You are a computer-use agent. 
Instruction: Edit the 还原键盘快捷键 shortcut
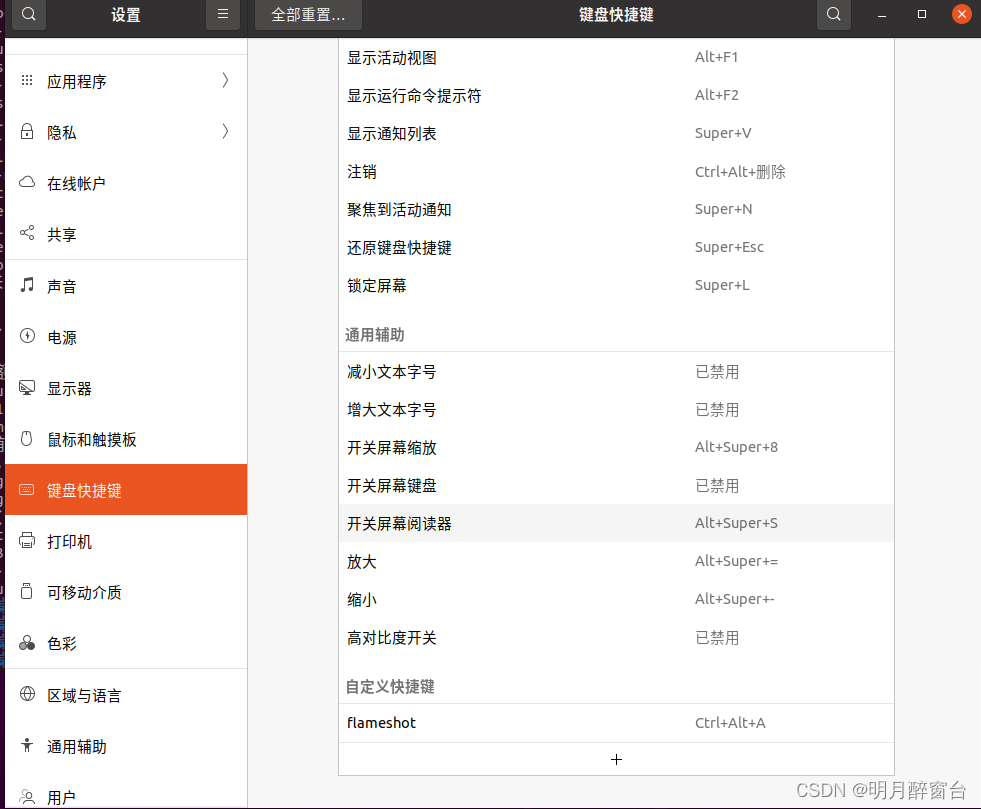616,247
